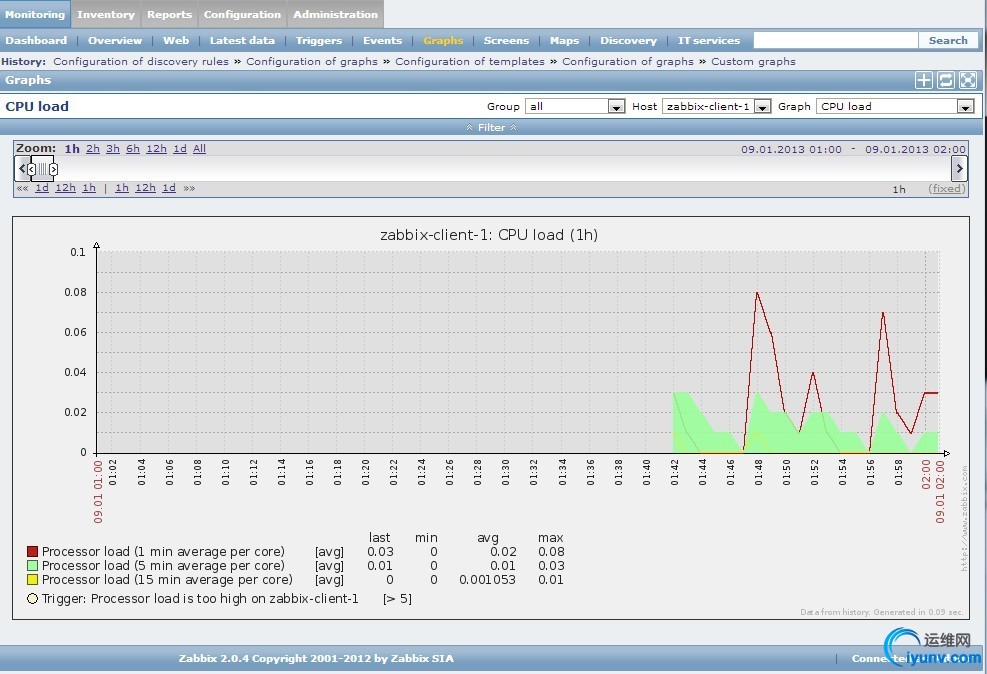Image resolution: width=987 pixels, height=674 pixels.
Task: Open Custom graphs history link
Action: [753, 61]
